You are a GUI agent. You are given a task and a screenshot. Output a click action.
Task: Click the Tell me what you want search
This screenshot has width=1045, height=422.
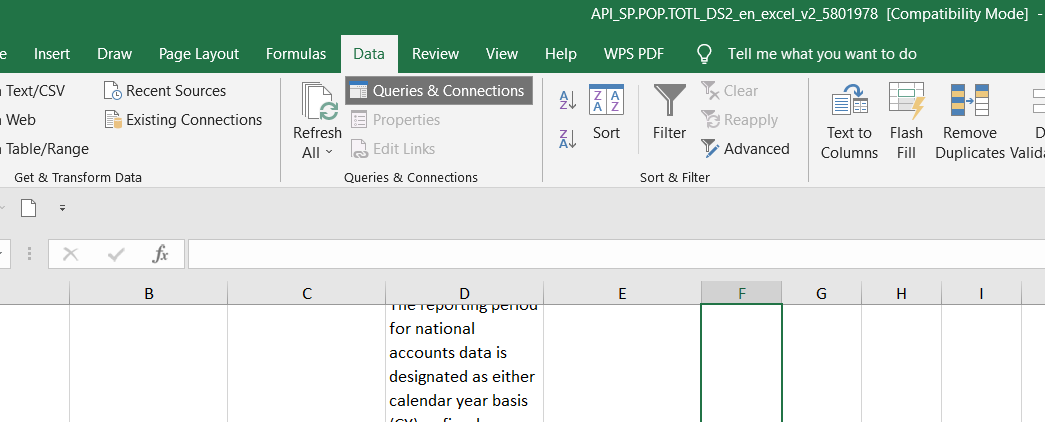click(x=821, y=54)
